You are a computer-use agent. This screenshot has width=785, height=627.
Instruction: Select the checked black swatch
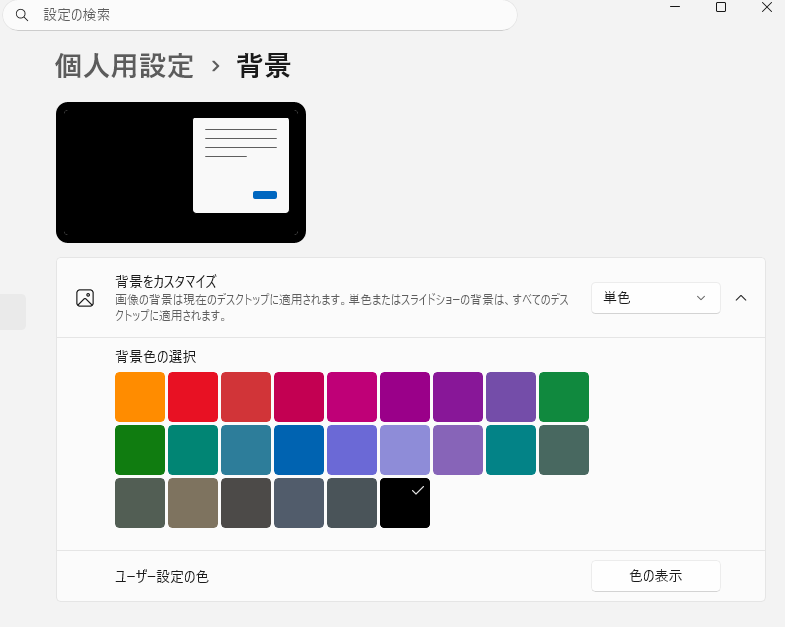click(x=405, y=503)
